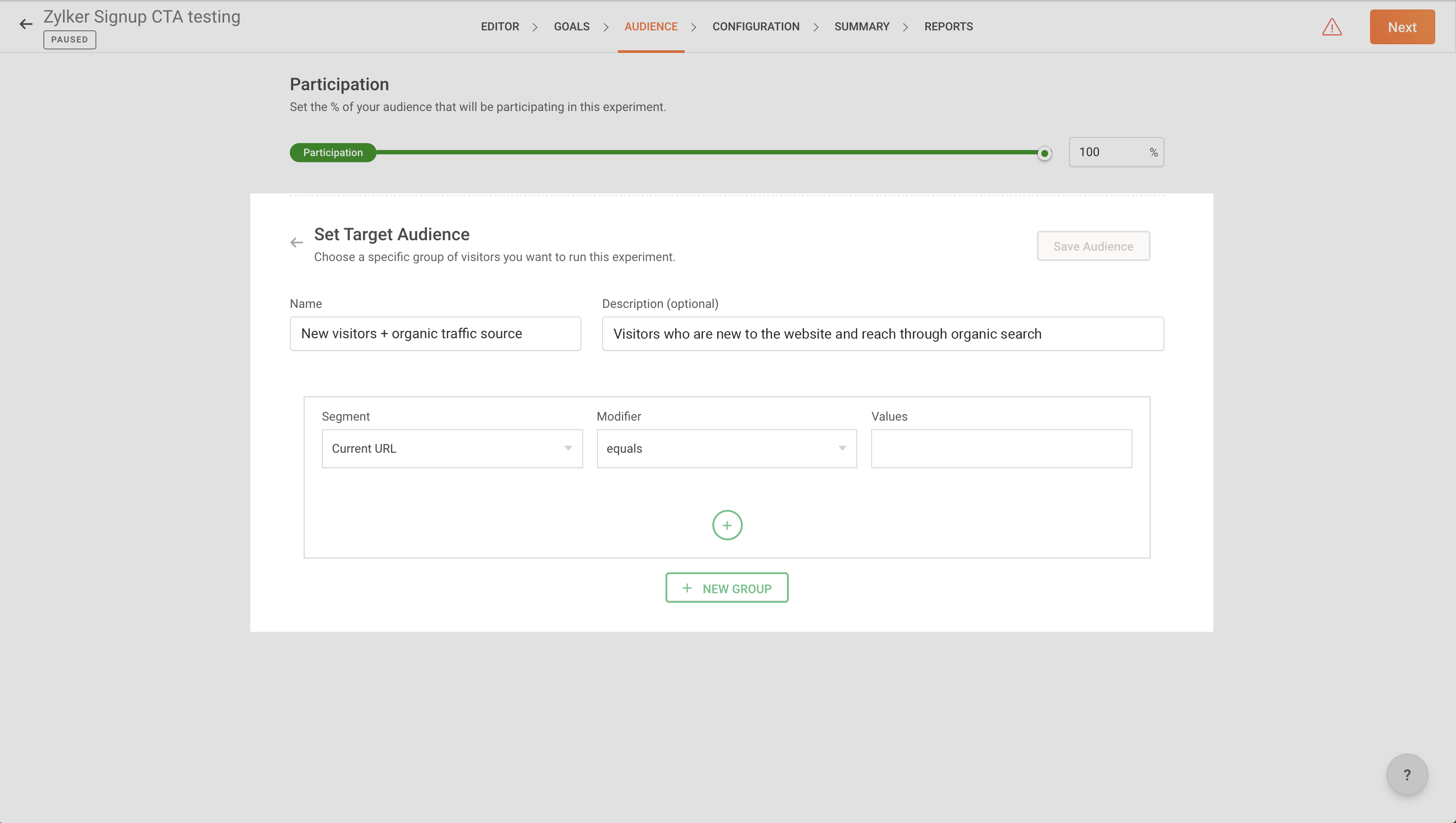Image resolution: width=1456 pixels, height=823 pixels.
Task: Click the empty Values input field
Action: point(1001,448)
